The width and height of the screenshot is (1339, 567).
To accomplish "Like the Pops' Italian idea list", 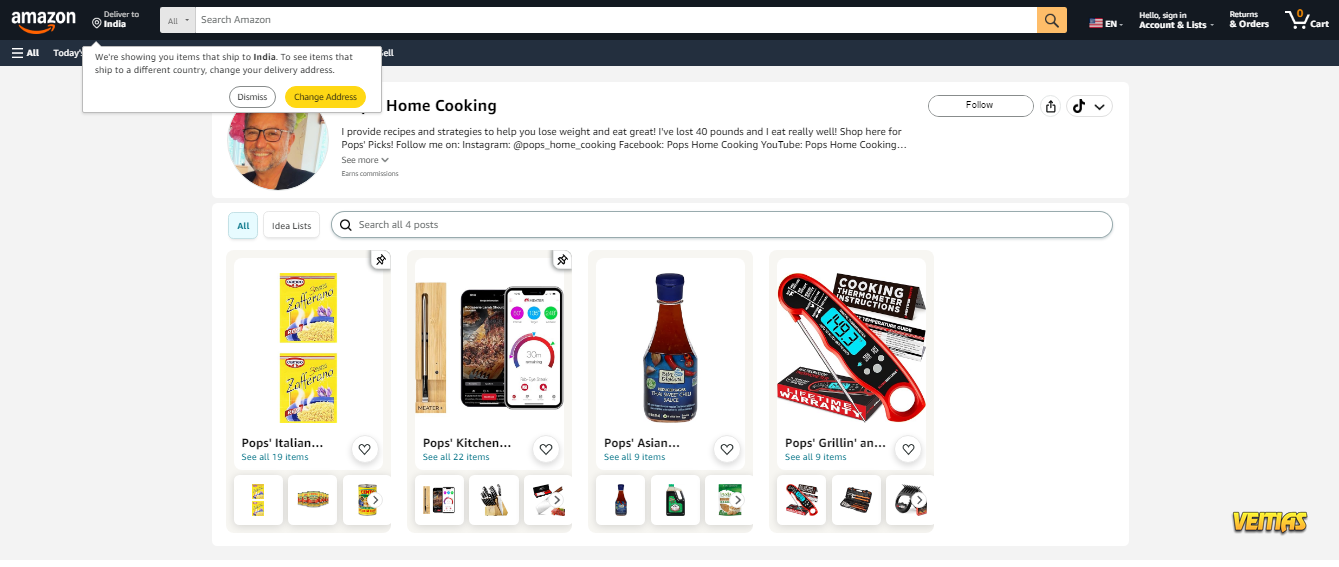I will pyautogui.click(x=365, y=449).
